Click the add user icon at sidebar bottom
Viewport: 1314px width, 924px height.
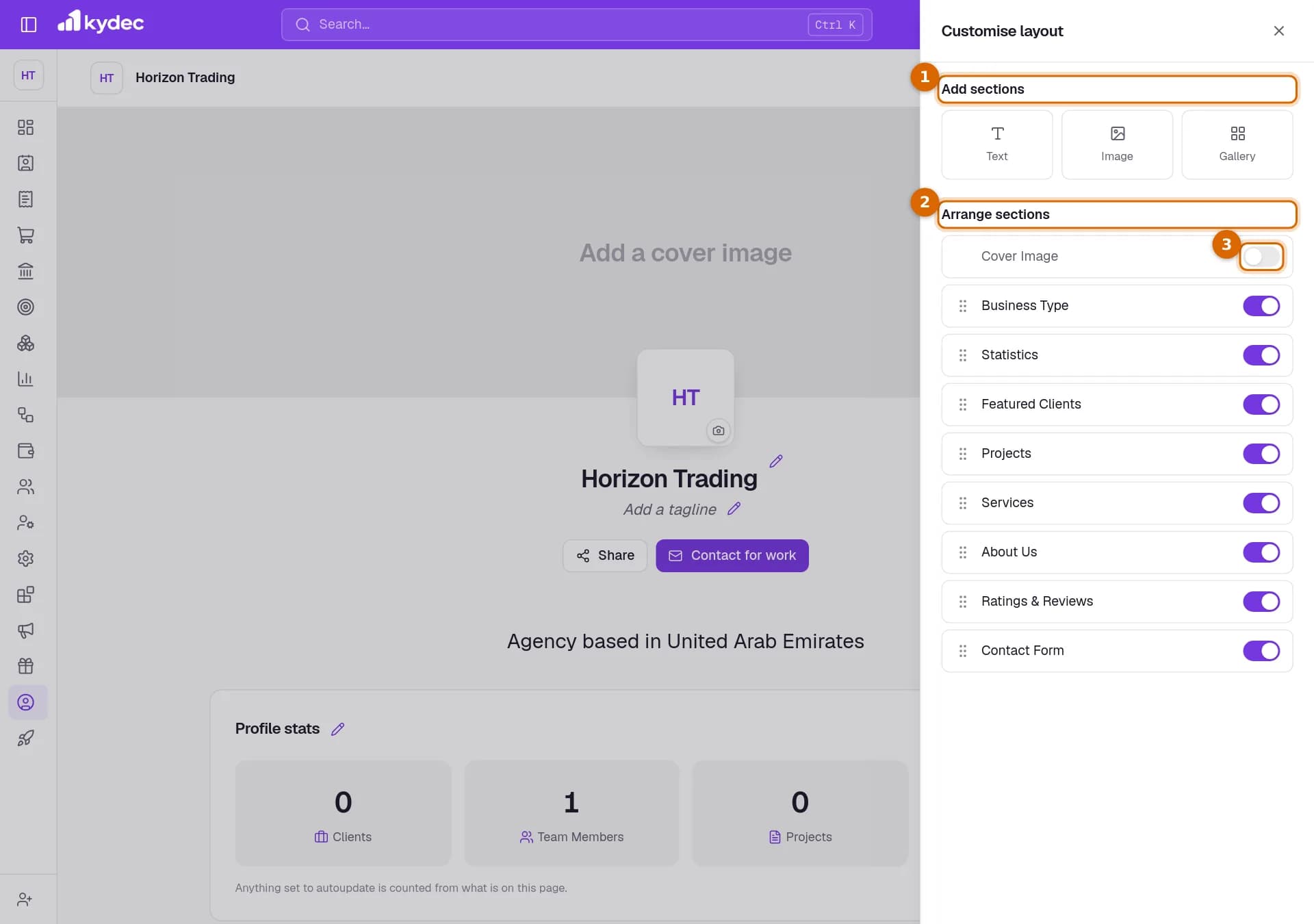(25, 899)
